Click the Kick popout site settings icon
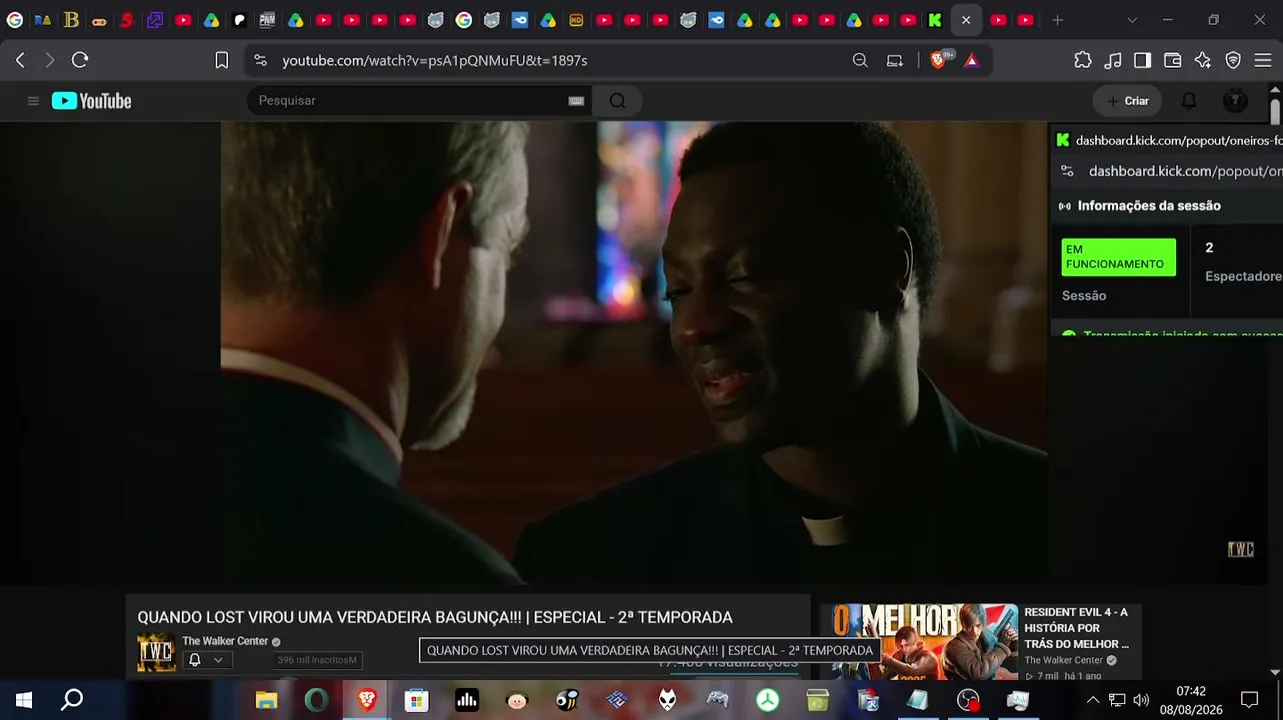The height and width of the screenshot is (720, 1283). [1067, 171]
